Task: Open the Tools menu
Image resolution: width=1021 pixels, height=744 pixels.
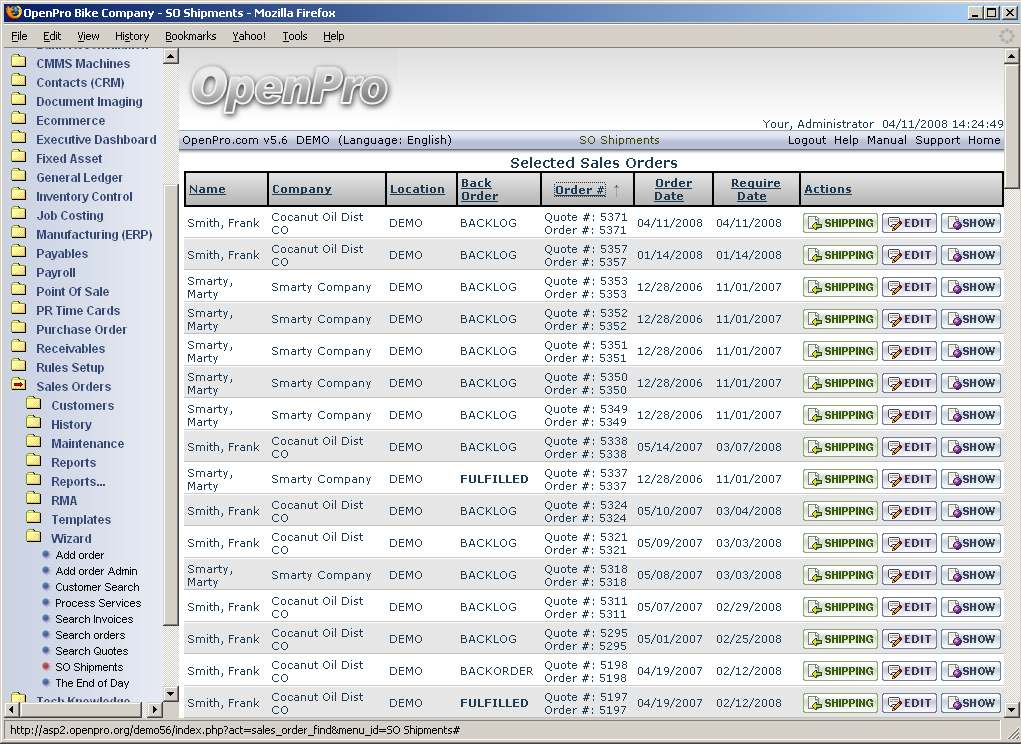Action: (x=294, y=36)
